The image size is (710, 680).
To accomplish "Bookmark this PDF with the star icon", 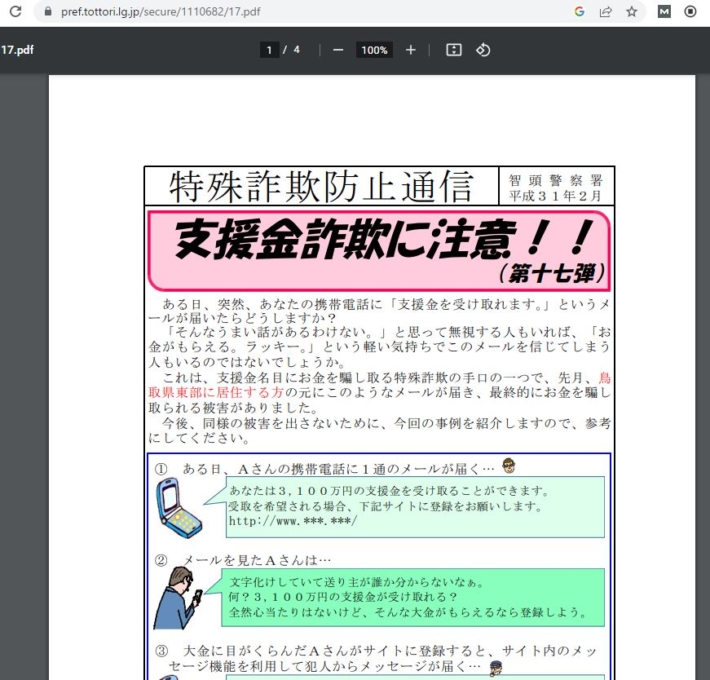I will tap(632, 11).
